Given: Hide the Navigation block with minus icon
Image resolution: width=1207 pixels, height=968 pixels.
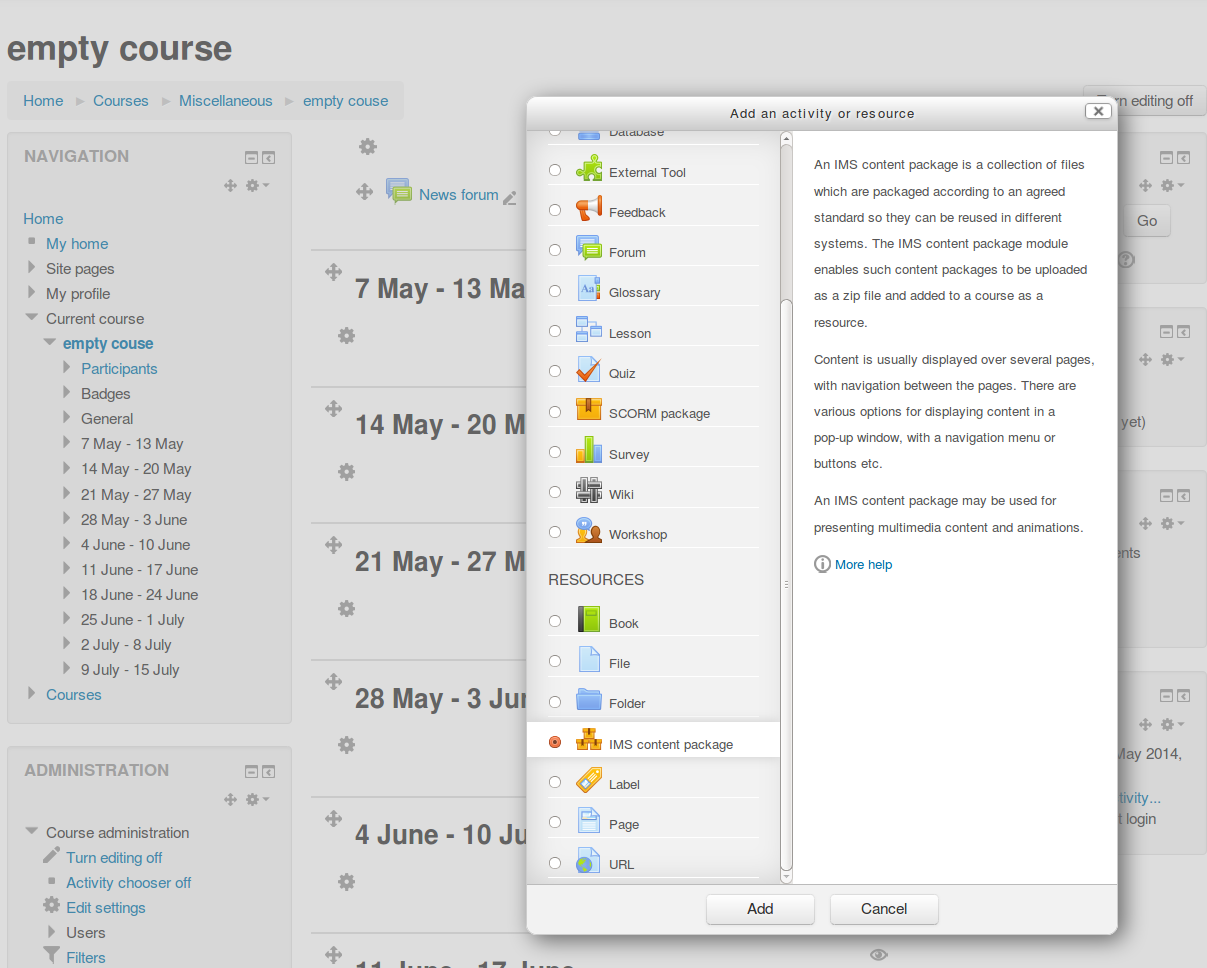Looking at the screenshot, I should pos(252,158).
